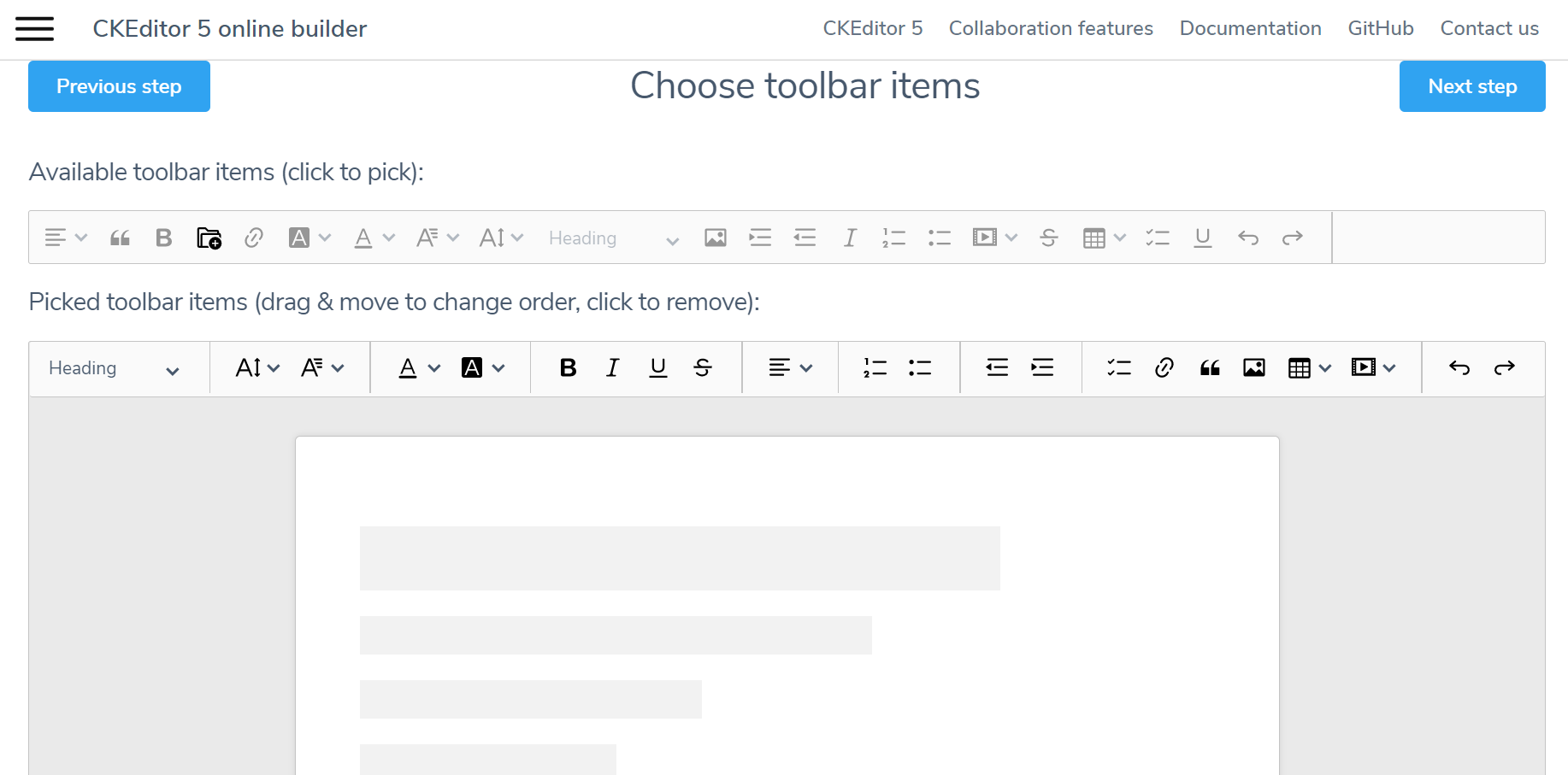This screenshot has height=775, width=1568.
Task: Remove the Italic icon from picked items
Action: [612, 367]
